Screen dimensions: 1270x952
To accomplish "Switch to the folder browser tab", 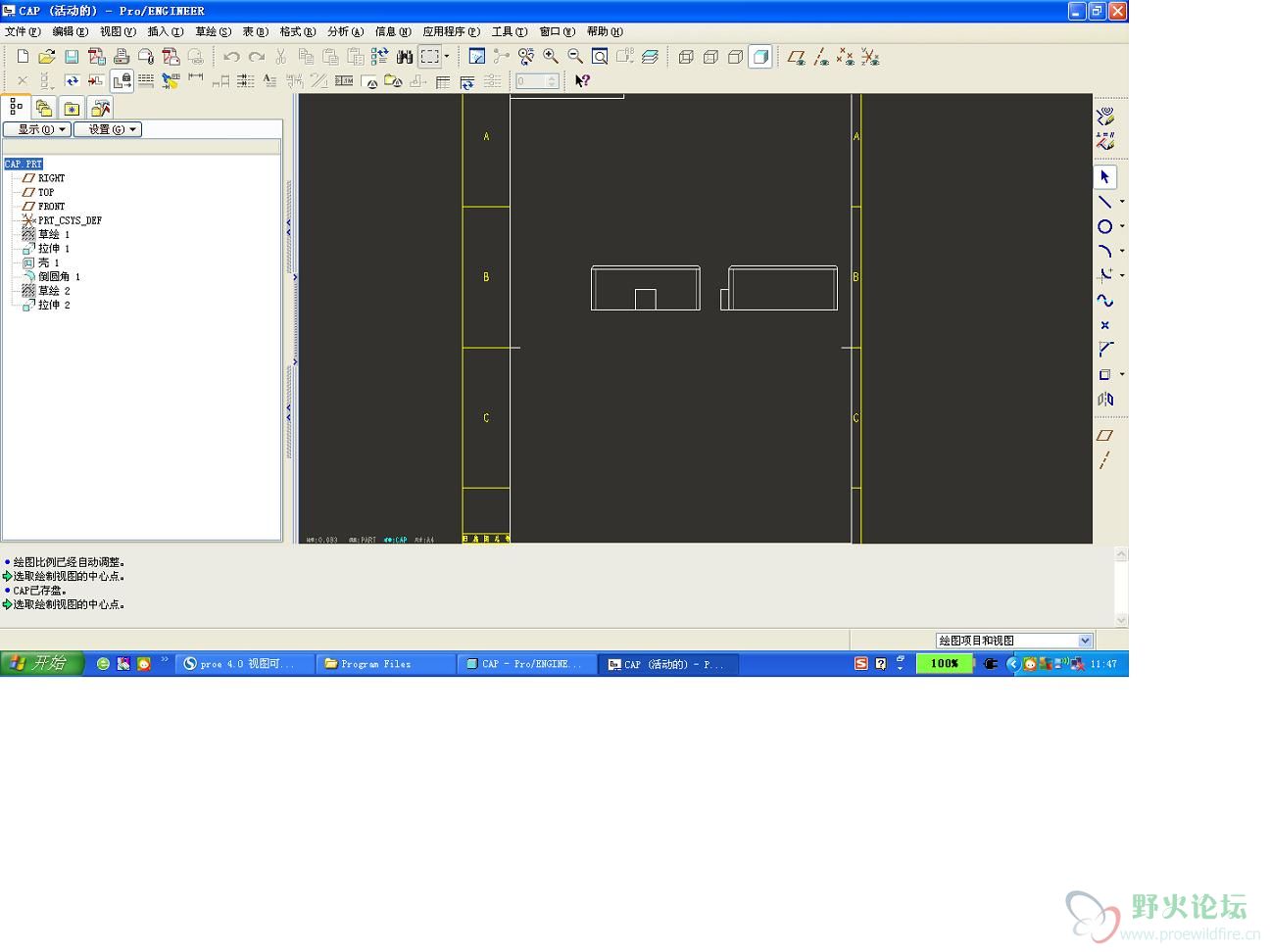I will (43, 108).
